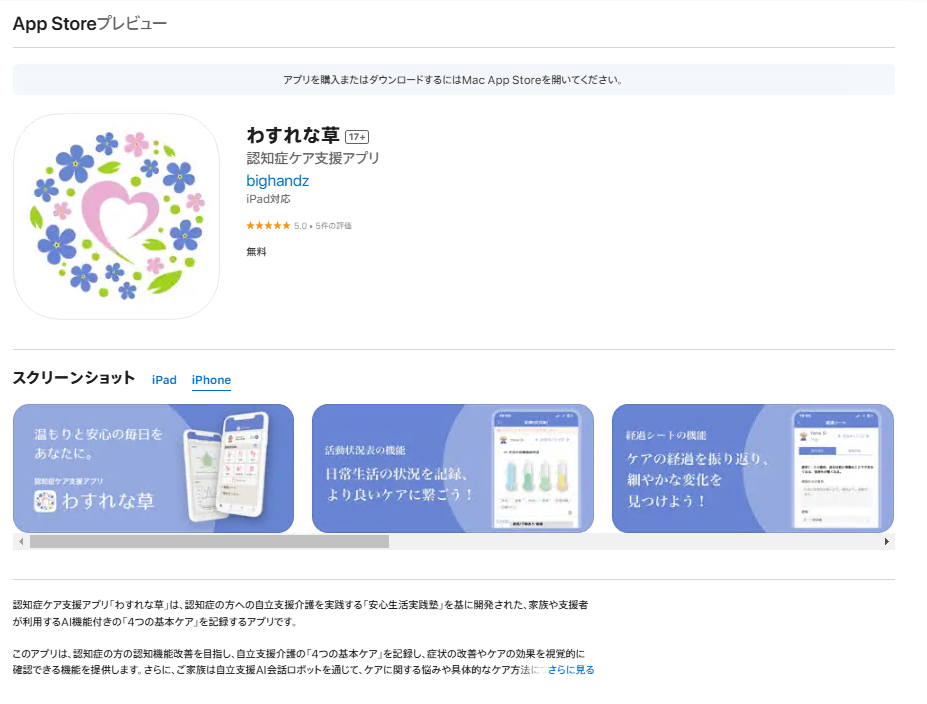The width and height of the screenshot is (927, 704).
Task: Click the App Store プレビュー header title
Action: 90,24
